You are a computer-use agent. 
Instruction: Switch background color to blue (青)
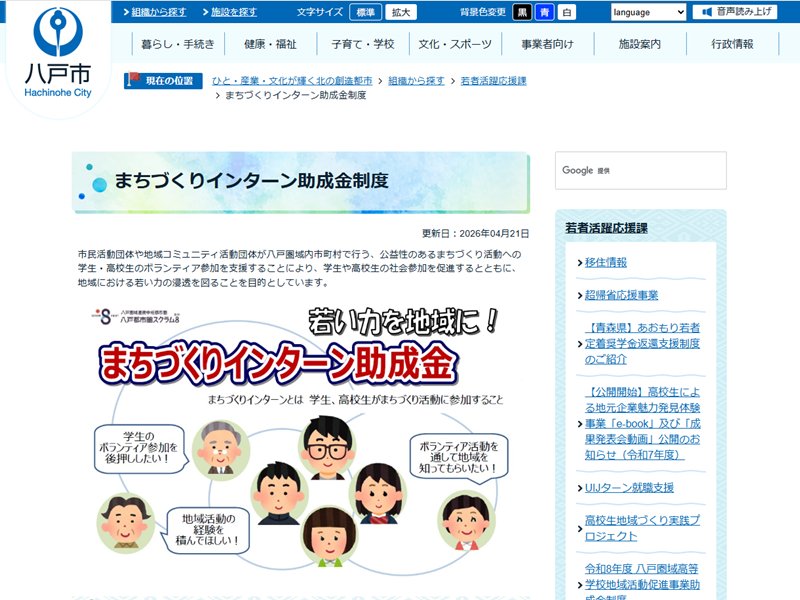click(x=545, y=13)
